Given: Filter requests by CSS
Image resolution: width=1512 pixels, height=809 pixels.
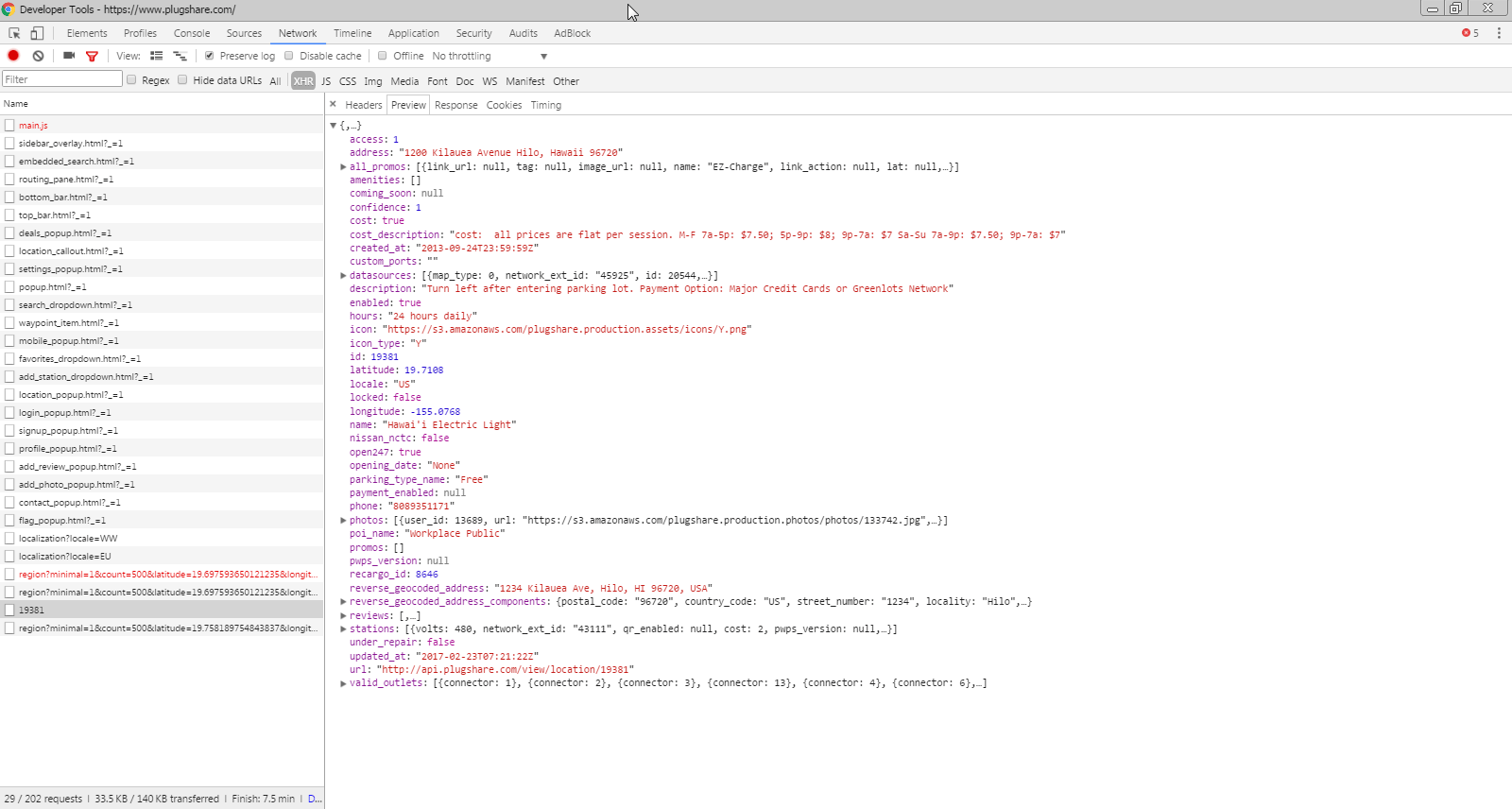Looking at the screenshot, I should (x=348, y=81).
